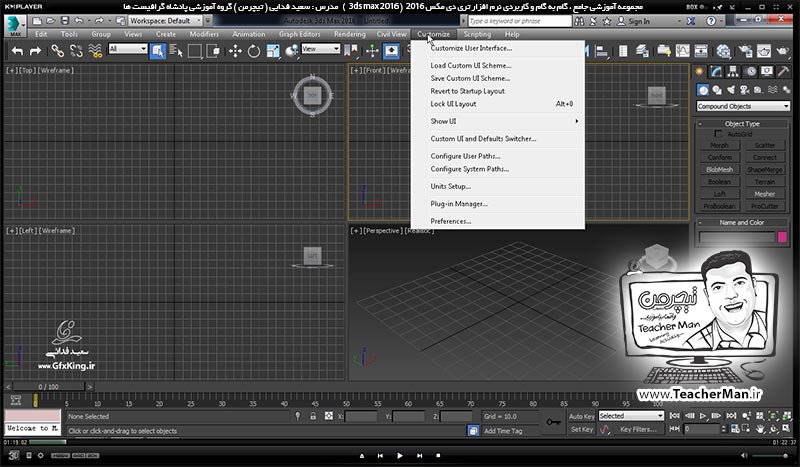Click the Rendered Frame Window icon
Viewport: 800px width, 467px height.
764,51
